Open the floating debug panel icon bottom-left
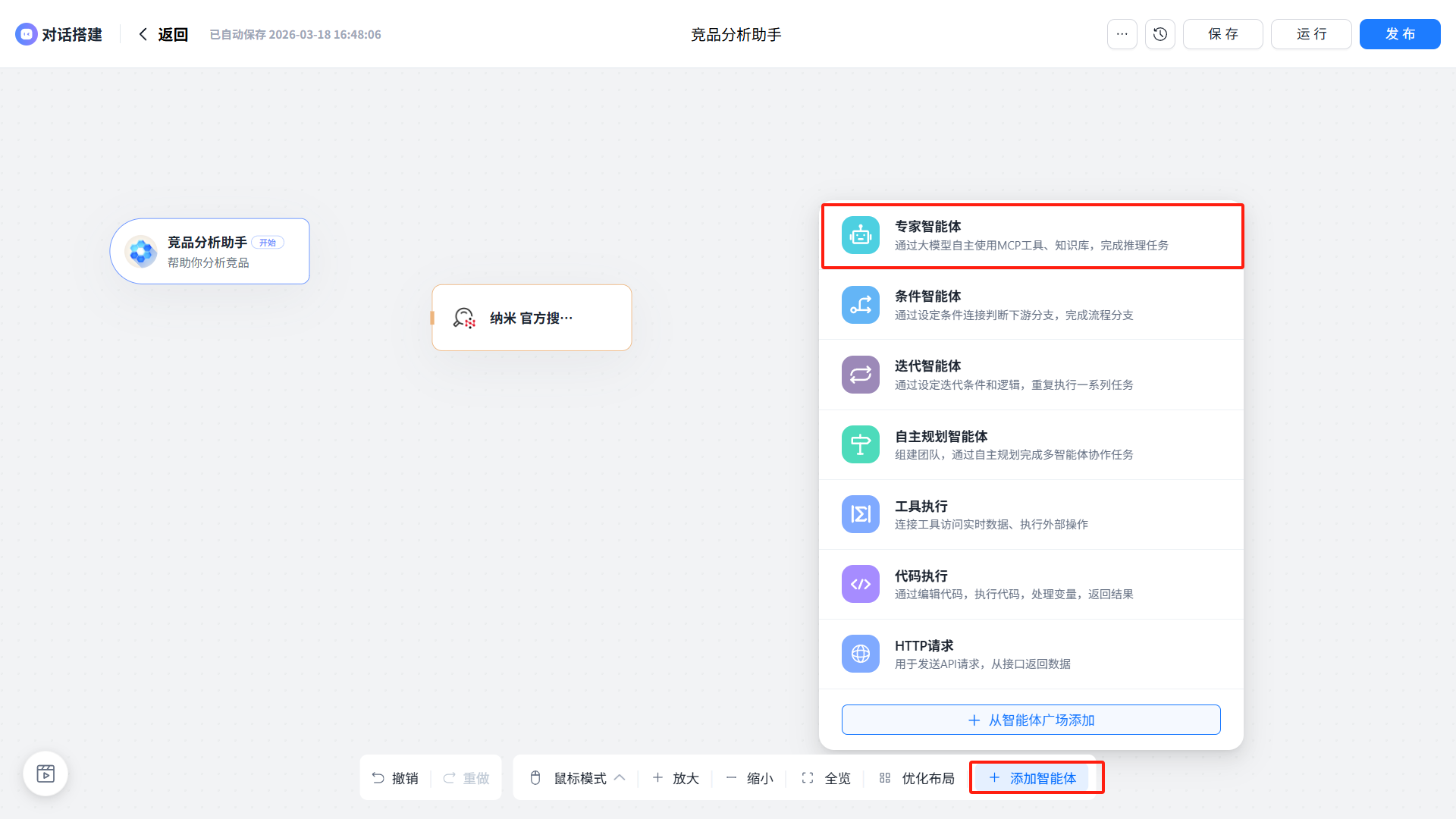This screenshot has height=819, width=1456. (45, 773)
